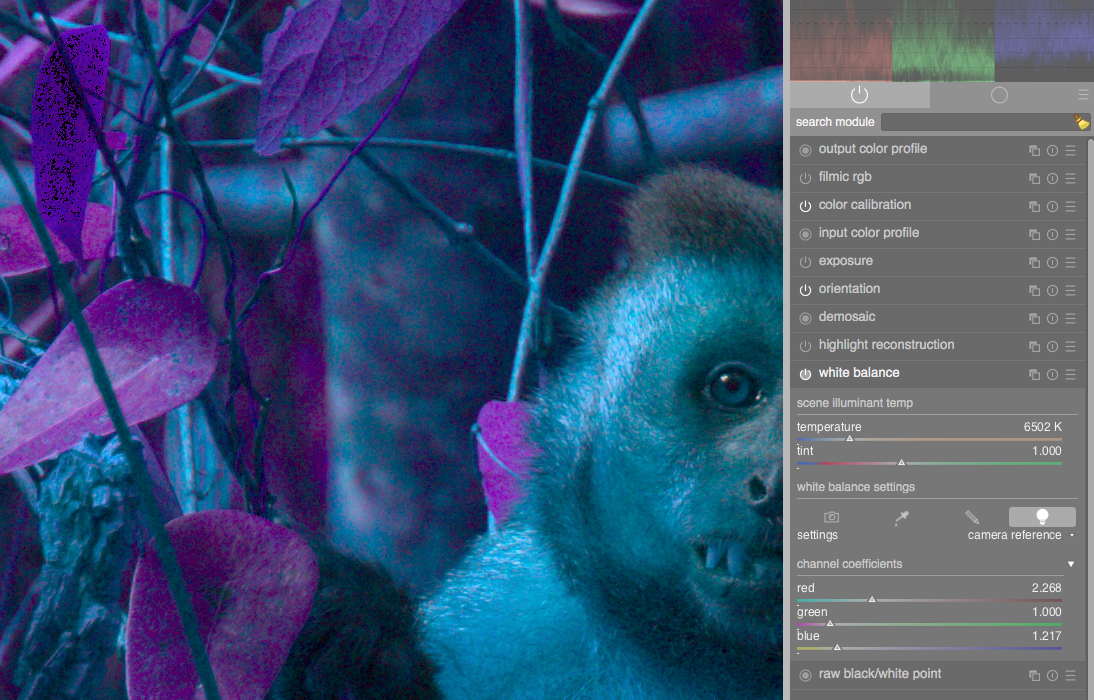This screenshot has height=700, width=1094.
Task: Clear the module search with broom icon
Action: coord(1081,122)
